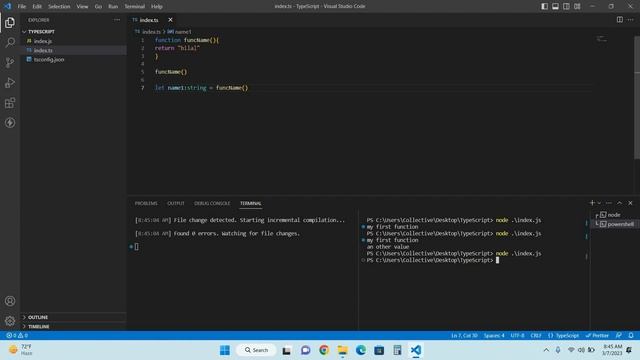Open the Run menu
Viewport: 640px width, 360px height.
[113, 7]
